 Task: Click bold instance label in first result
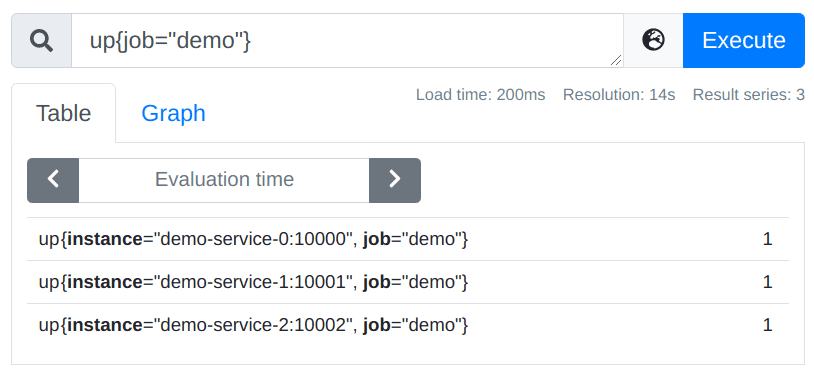pos(105,239)
